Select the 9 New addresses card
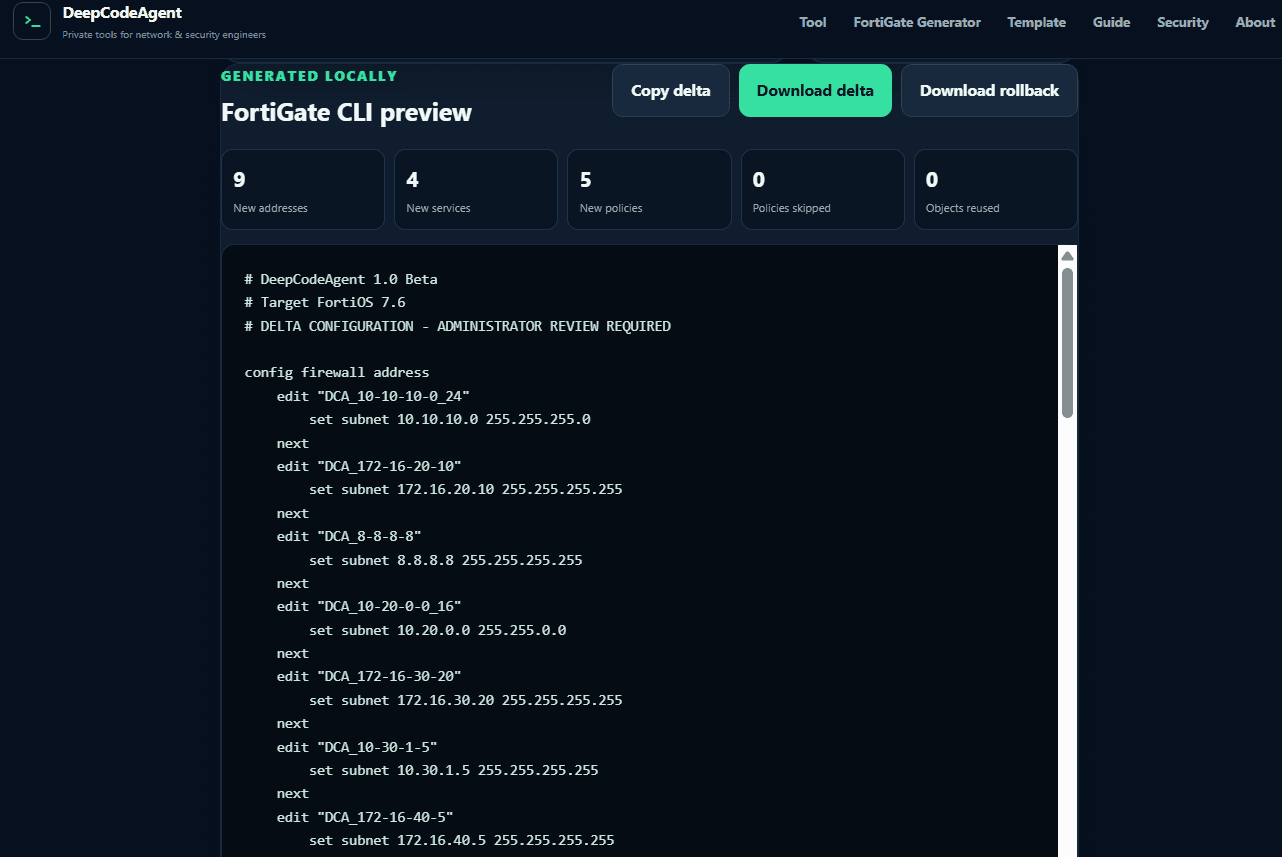Viewport: 1282px width, 857px height. tap(303, 189)
